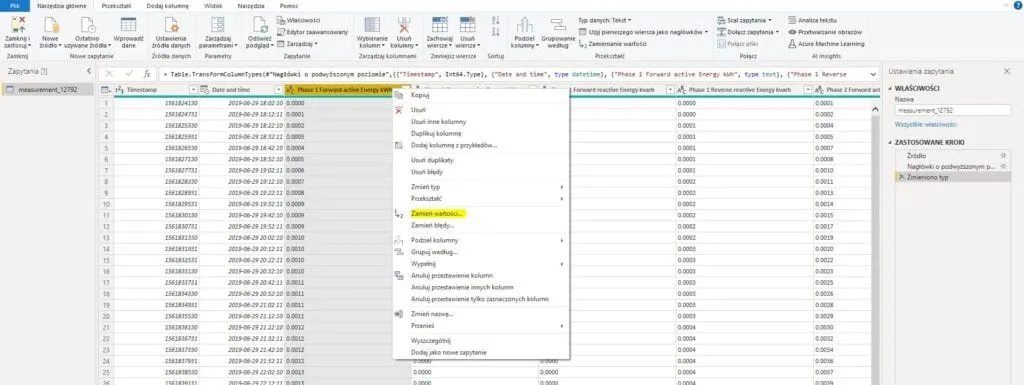1024x385 pixels.
Task: Select the measurement_12792 query
Action: pos(48,89)
